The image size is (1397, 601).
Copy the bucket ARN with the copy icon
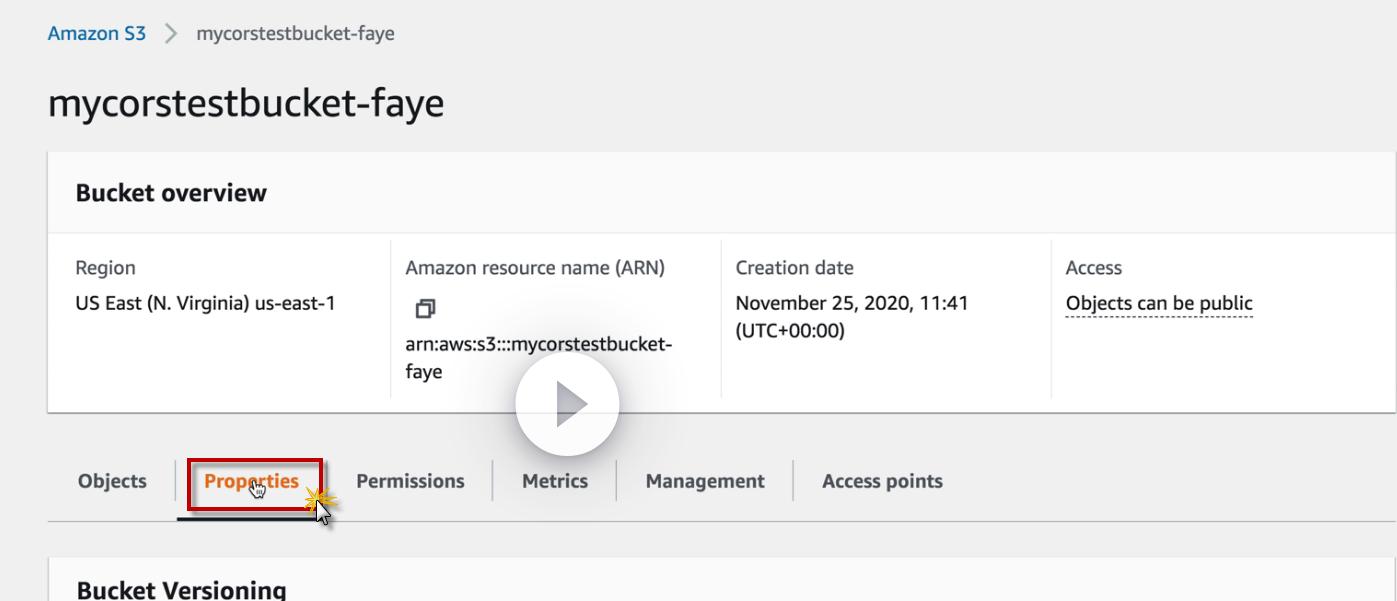pyautogui.click(x=425, y=308)
